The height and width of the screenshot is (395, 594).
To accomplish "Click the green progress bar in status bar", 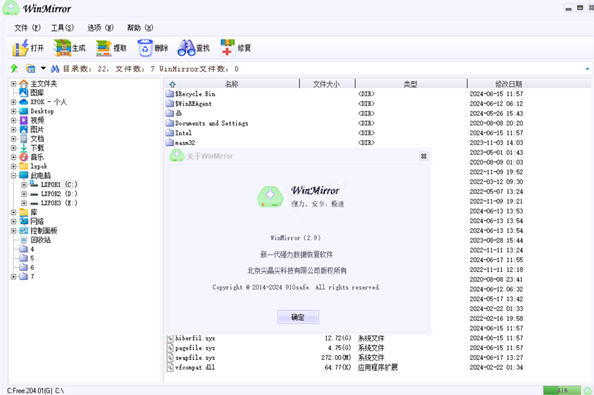I will pyautogui.click(x=562, y=390).
